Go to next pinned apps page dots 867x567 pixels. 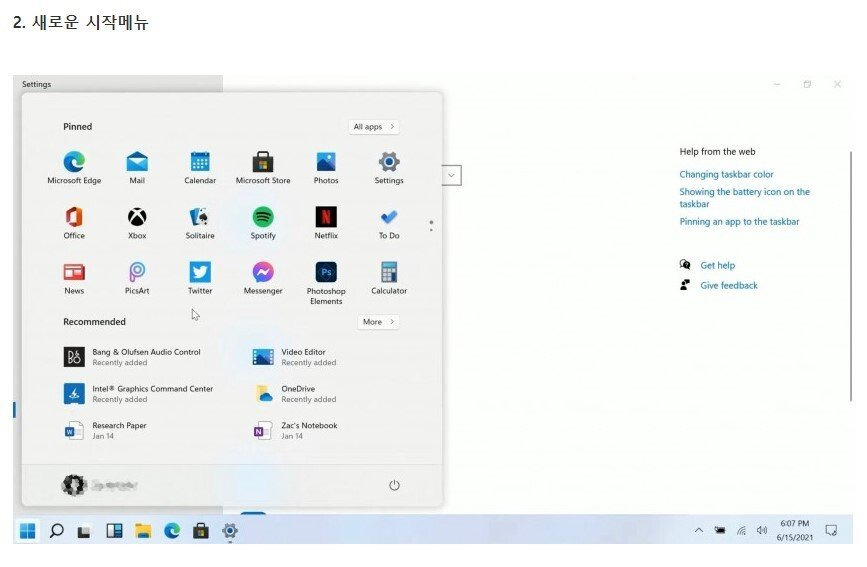click(x=431, y=226)
